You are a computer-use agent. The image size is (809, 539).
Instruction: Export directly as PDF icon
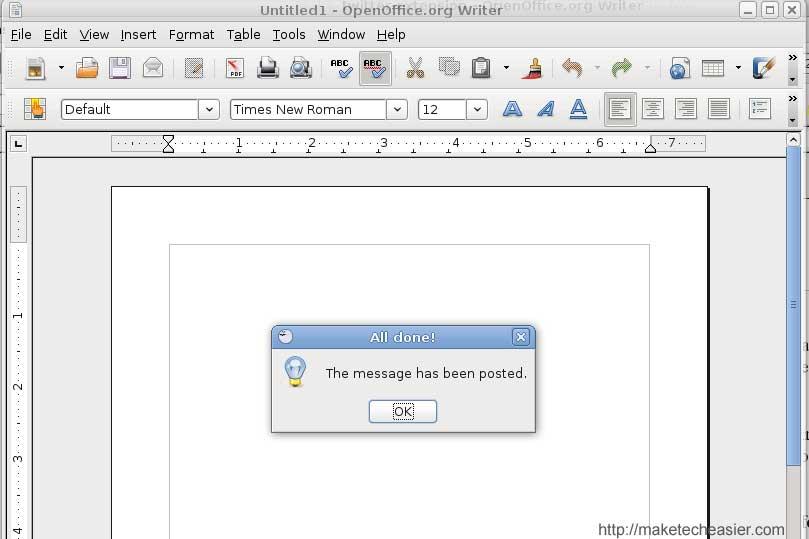click(x=235, y=68)
